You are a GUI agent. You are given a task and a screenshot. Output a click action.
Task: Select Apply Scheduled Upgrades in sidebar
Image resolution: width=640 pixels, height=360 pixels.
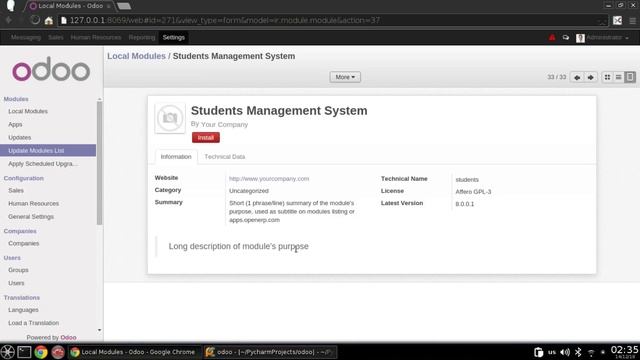click(x=43, y=164)
